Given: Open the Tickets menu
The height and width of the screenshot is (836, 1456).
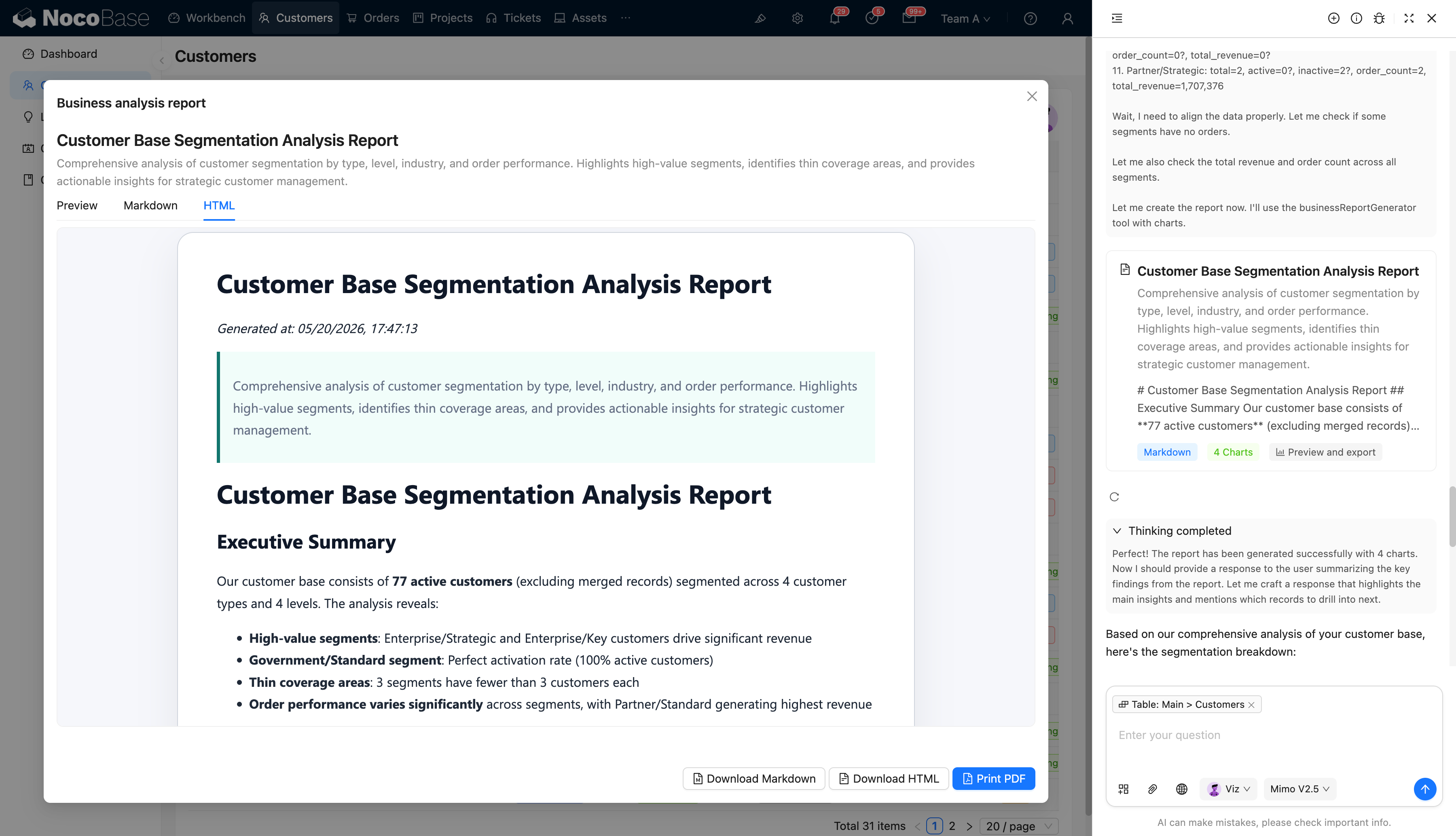Looking at the screenshot, I should [514, 18].
